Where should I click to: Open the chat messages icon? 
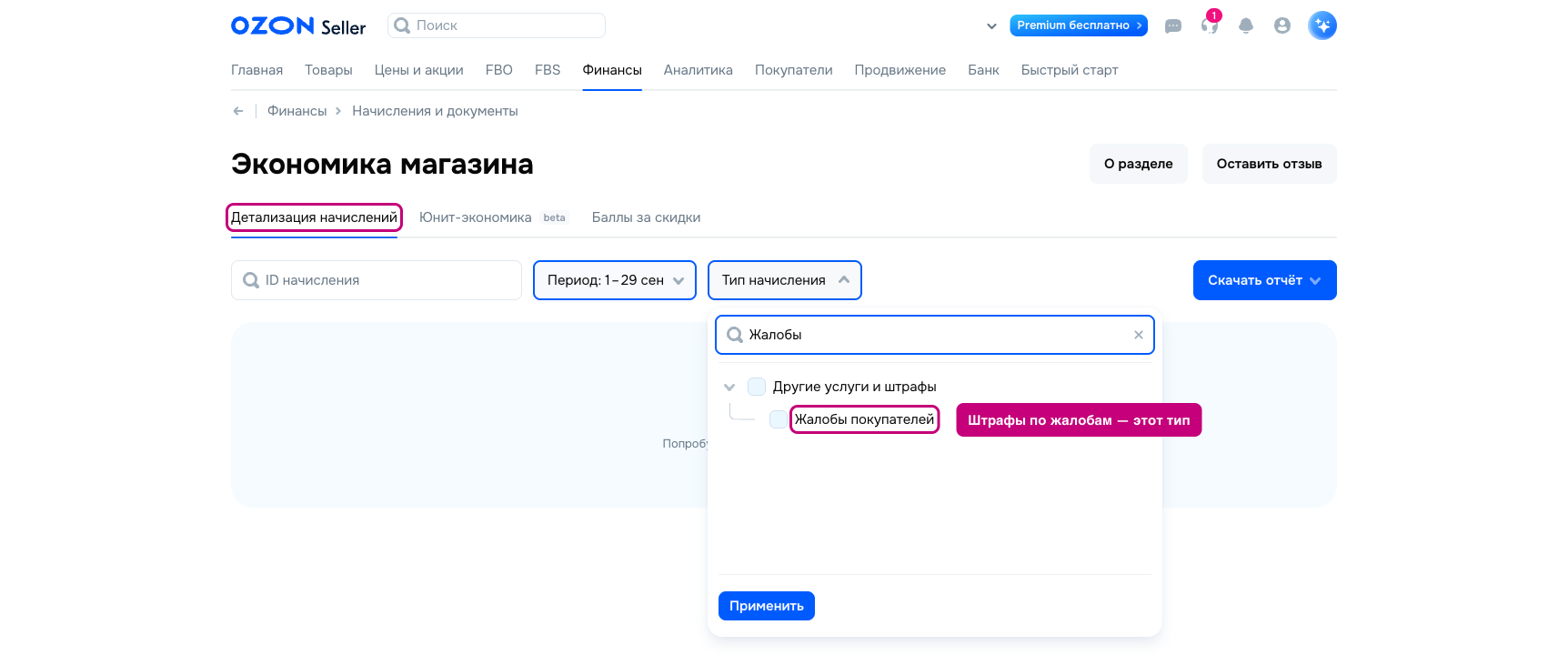pos(1173,26)
